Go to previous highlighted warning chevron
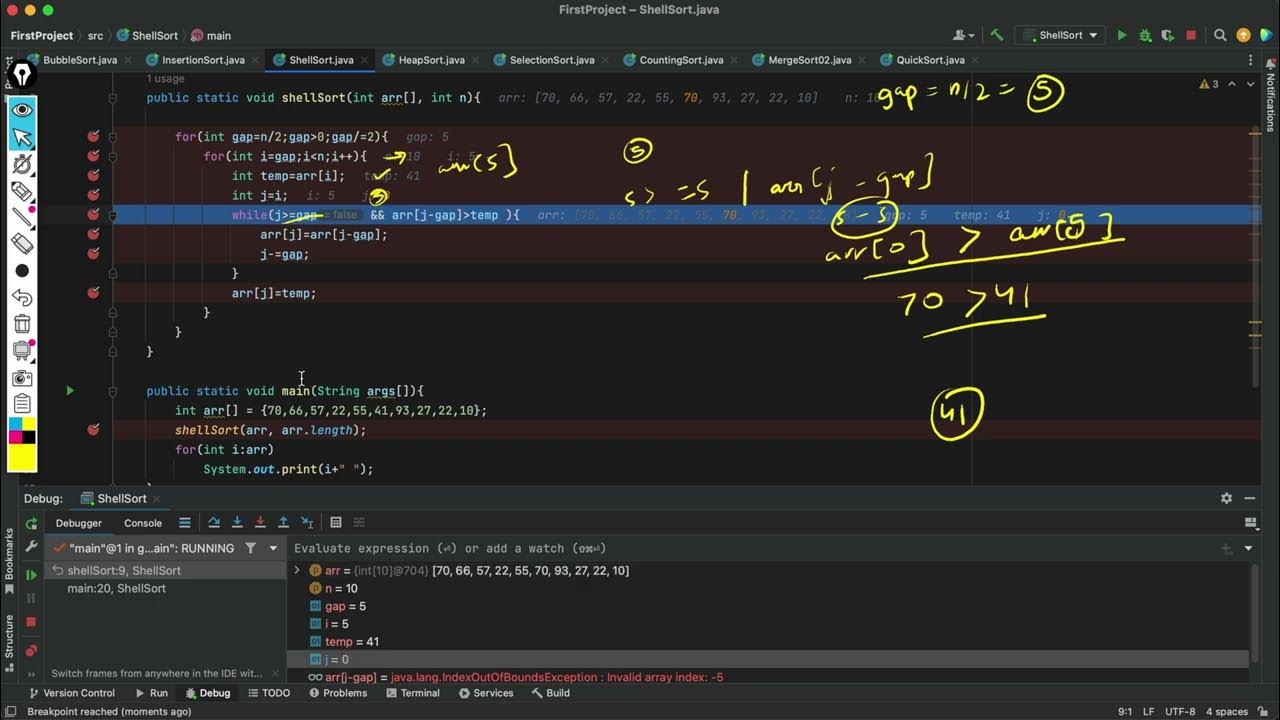 click(x=1232, y=85)
